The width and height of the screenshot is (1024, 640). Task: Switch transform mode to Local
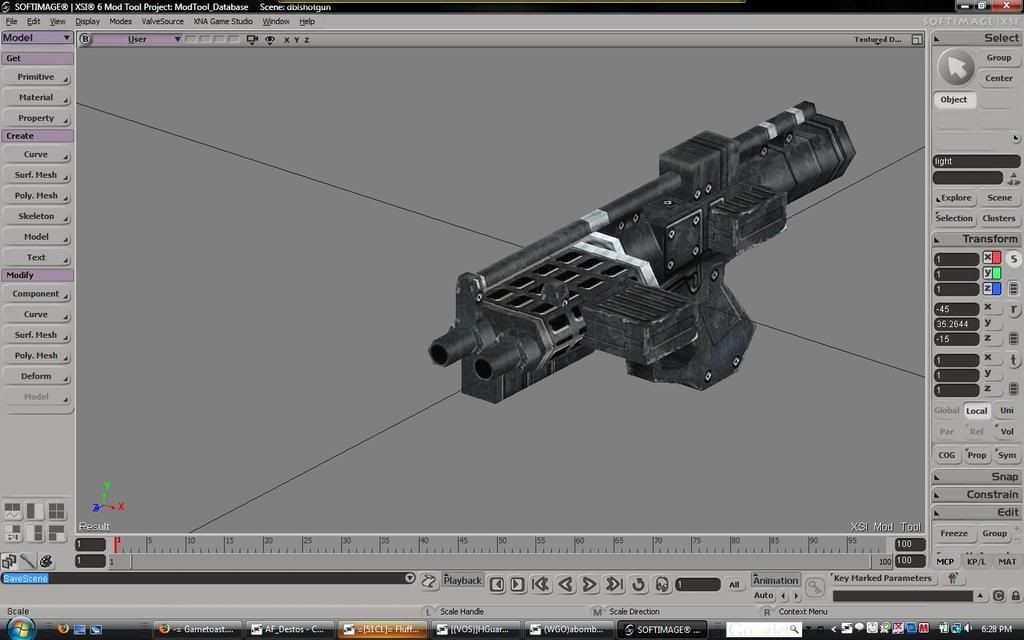976,411
